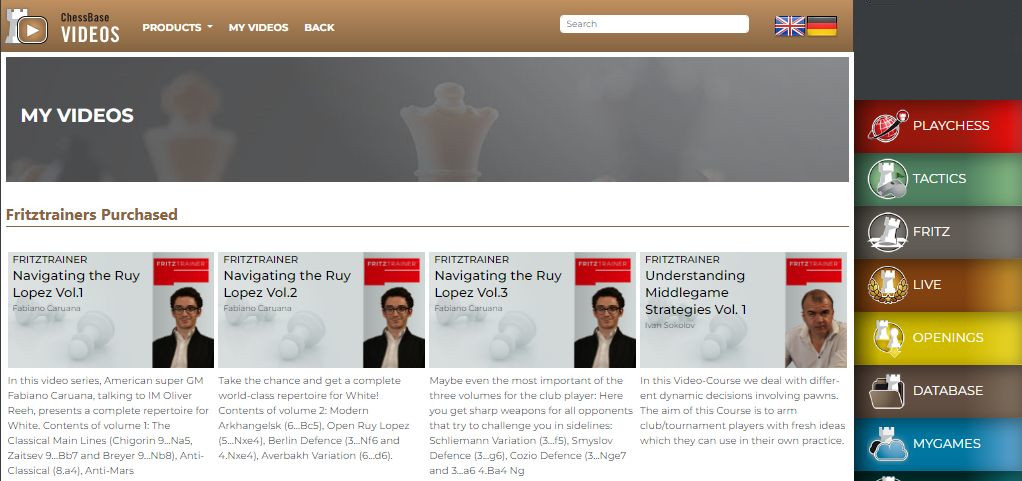
Task: Go to My Videos in navbar
Action: (x=258, y=27)
